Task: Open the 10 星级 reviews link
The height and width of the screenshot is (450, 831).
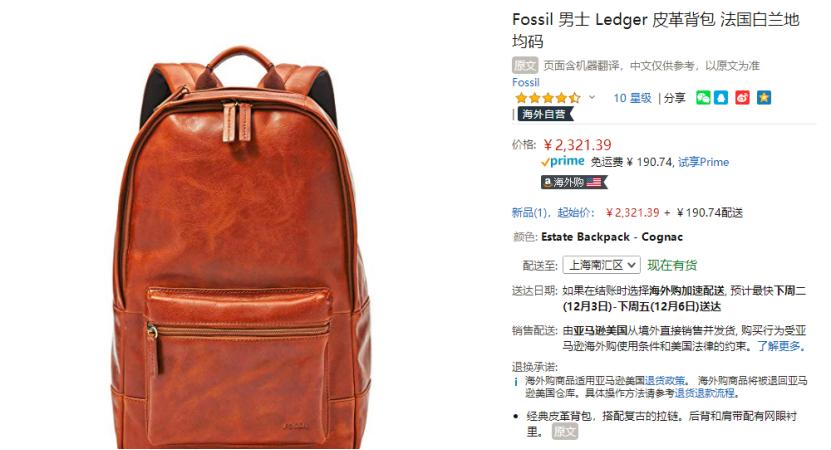Action: (632, 98)
